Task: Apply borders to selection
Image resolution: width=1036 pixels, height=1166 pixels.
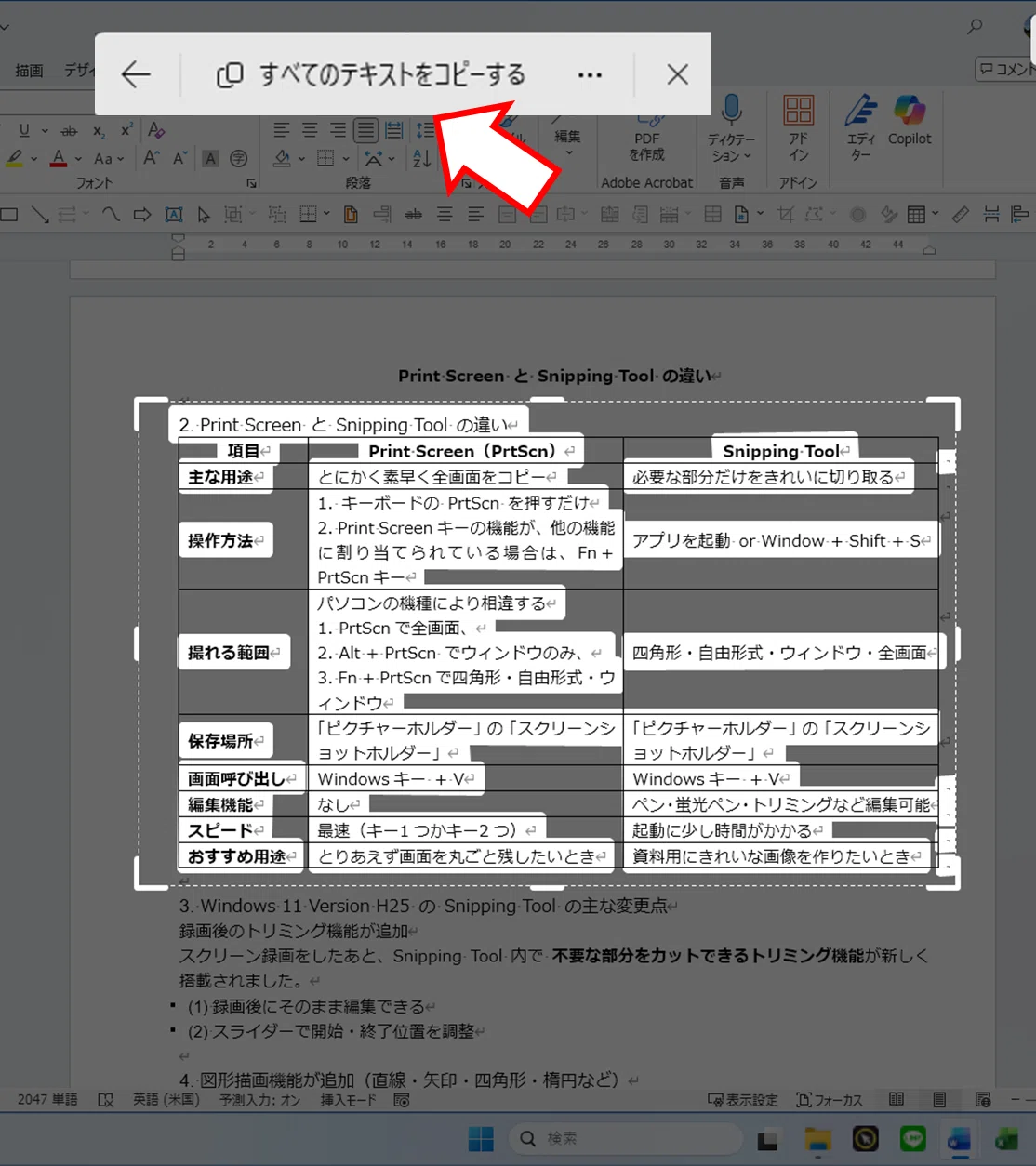Action: coord(325,159)
